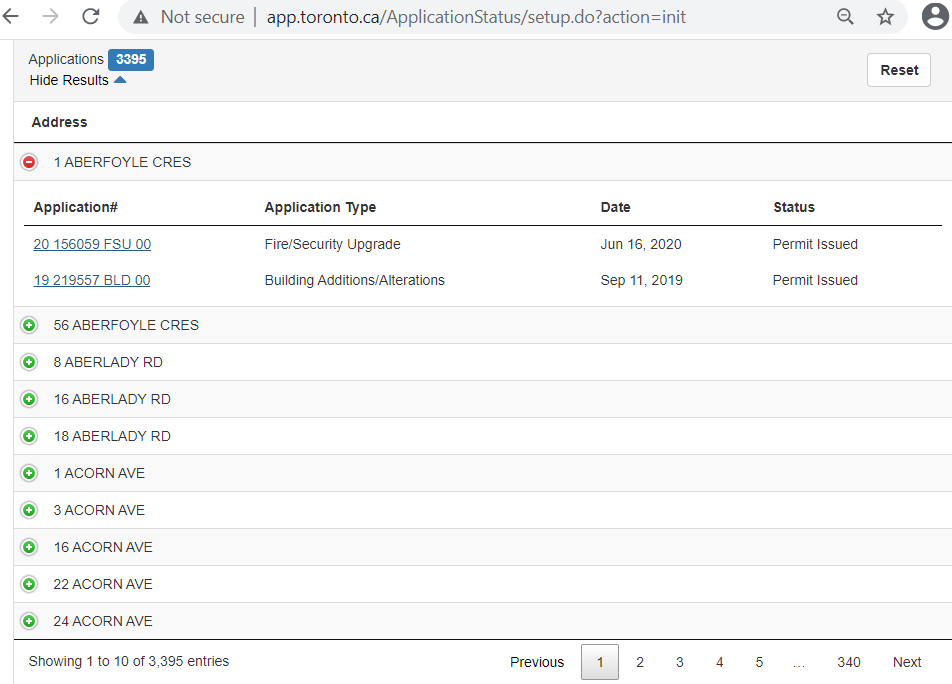Expand the 22 ACORN AVE row
Screen dimensions: 952x684
(x=29, y=584)
